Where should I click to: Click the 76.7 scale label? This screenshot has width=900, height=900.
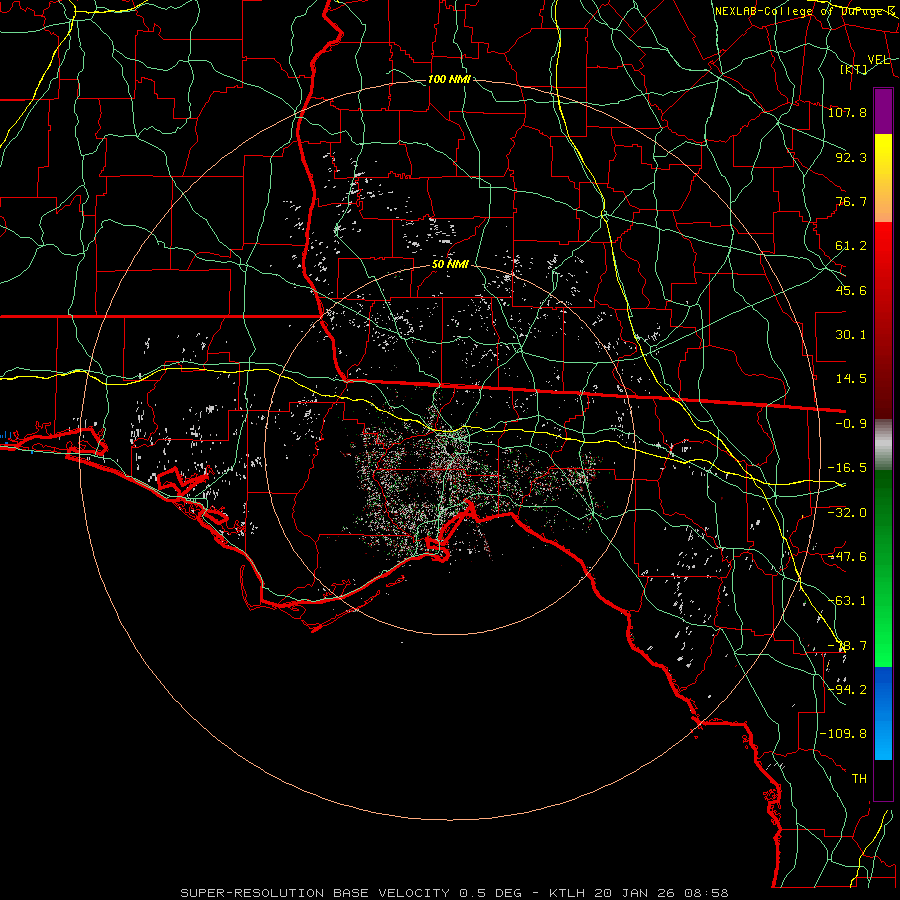(x=851, y=201)
